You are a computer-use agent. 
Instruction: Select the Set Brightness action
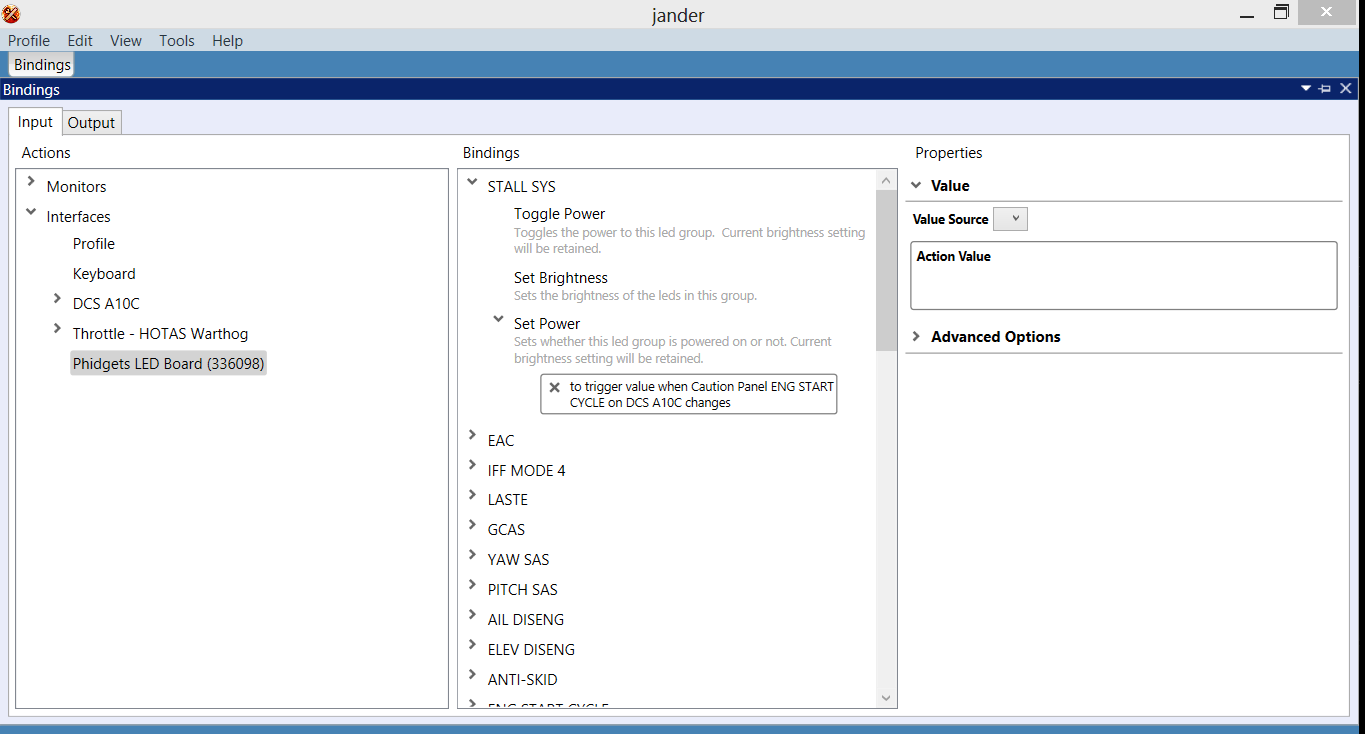(561, 278)
